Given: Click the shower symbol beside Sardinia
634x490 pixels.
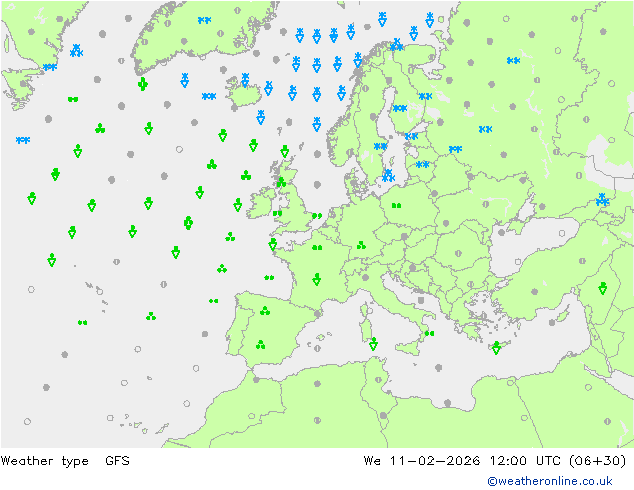Looking at the screenshot, I should (373, 344).
